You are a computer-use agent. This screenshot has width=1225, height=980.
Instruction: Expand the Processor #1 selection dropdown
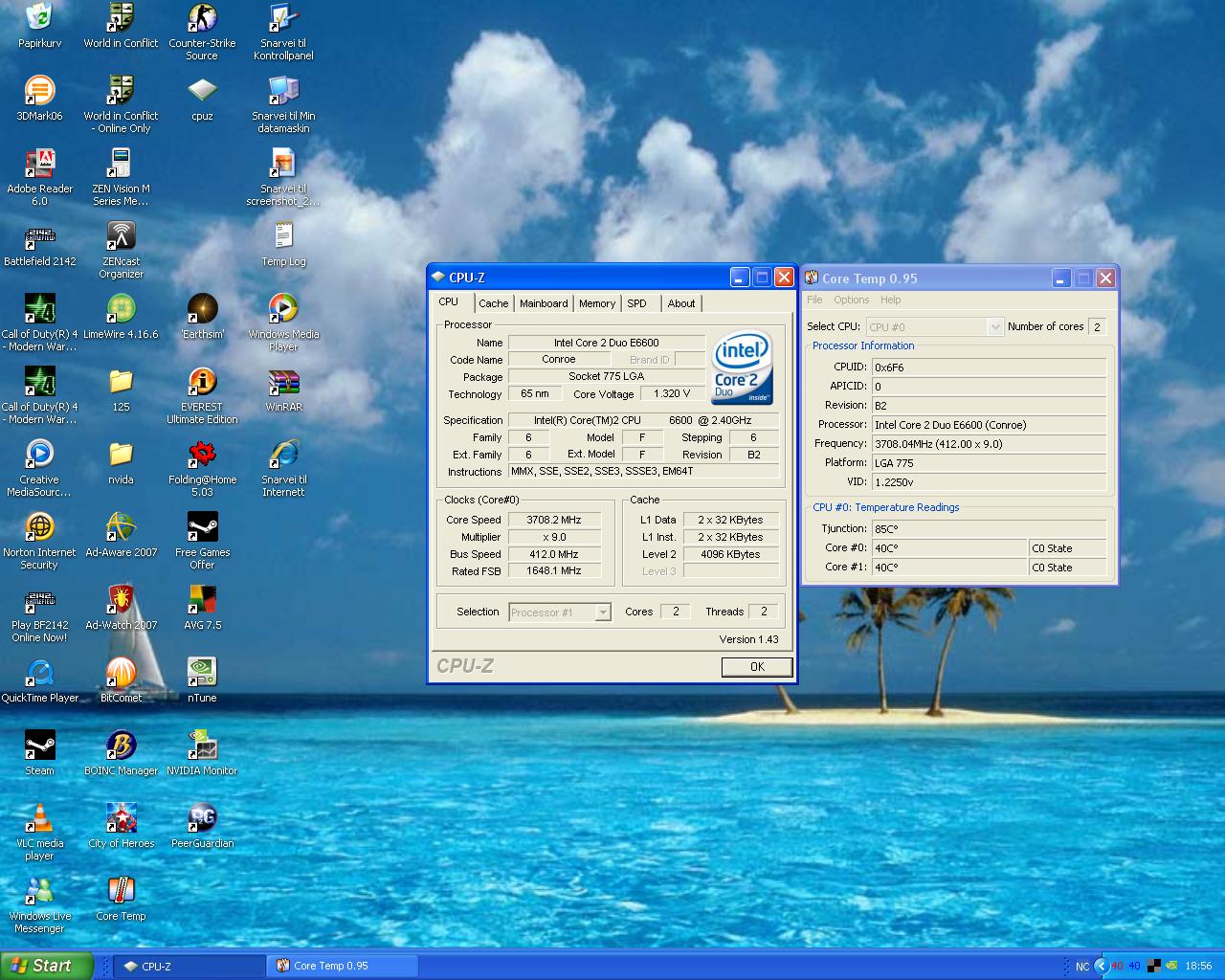click(603, 612)
